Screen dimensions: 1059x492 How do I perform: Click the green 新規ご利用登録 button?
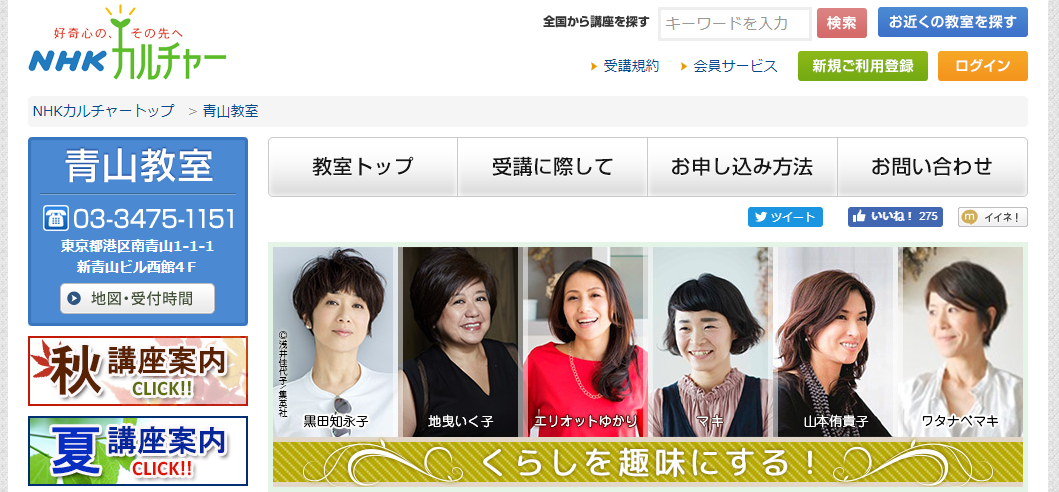(862, 66)
